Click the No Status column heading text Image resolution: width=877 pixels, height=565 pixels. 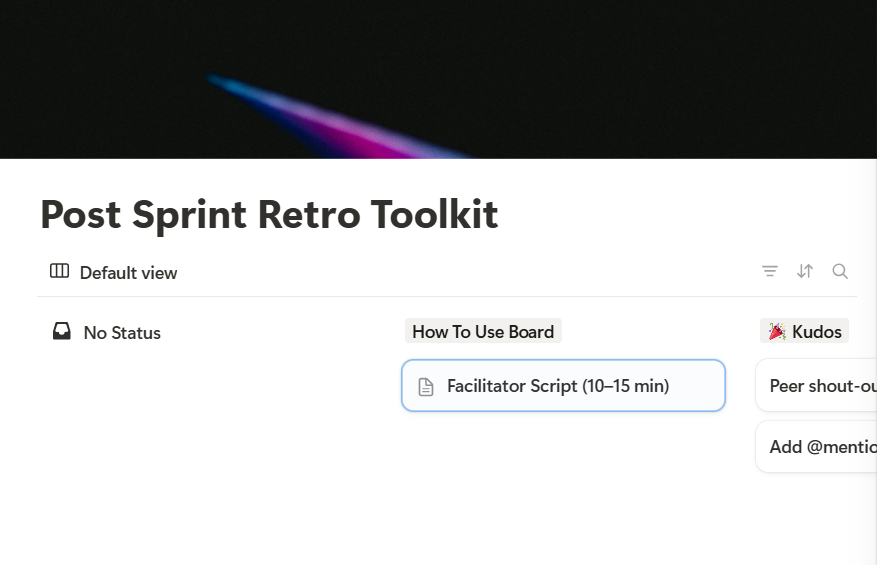pos(122,333)
